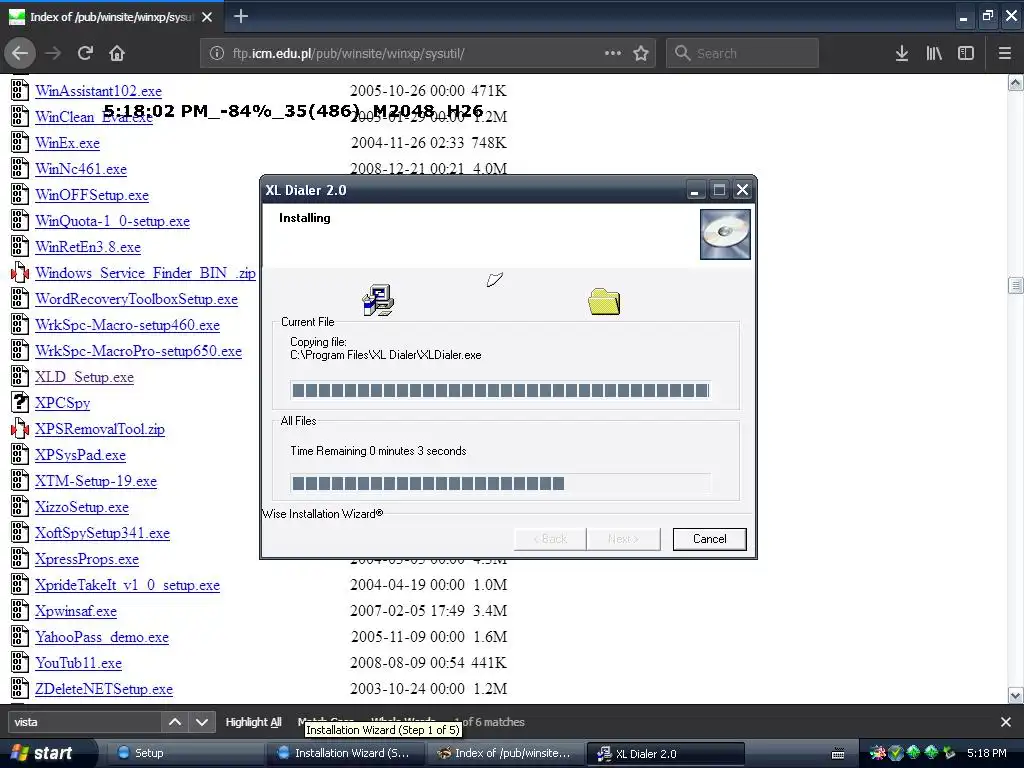Open WordRecoveryToolboxSetup.exe link
The height and width of the screenshot is (768, 1024).
(x=136, y=299)
